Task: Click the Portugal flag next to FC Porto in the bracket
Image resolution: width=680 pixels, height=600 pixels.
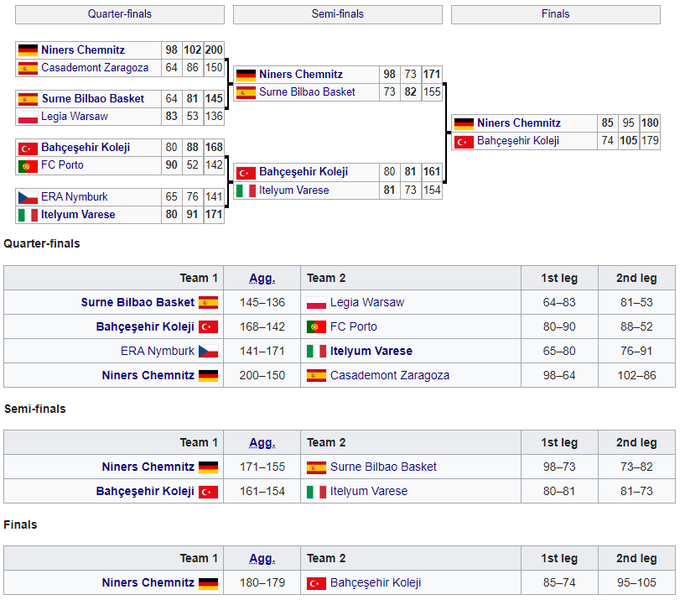Action: (27, 165)
